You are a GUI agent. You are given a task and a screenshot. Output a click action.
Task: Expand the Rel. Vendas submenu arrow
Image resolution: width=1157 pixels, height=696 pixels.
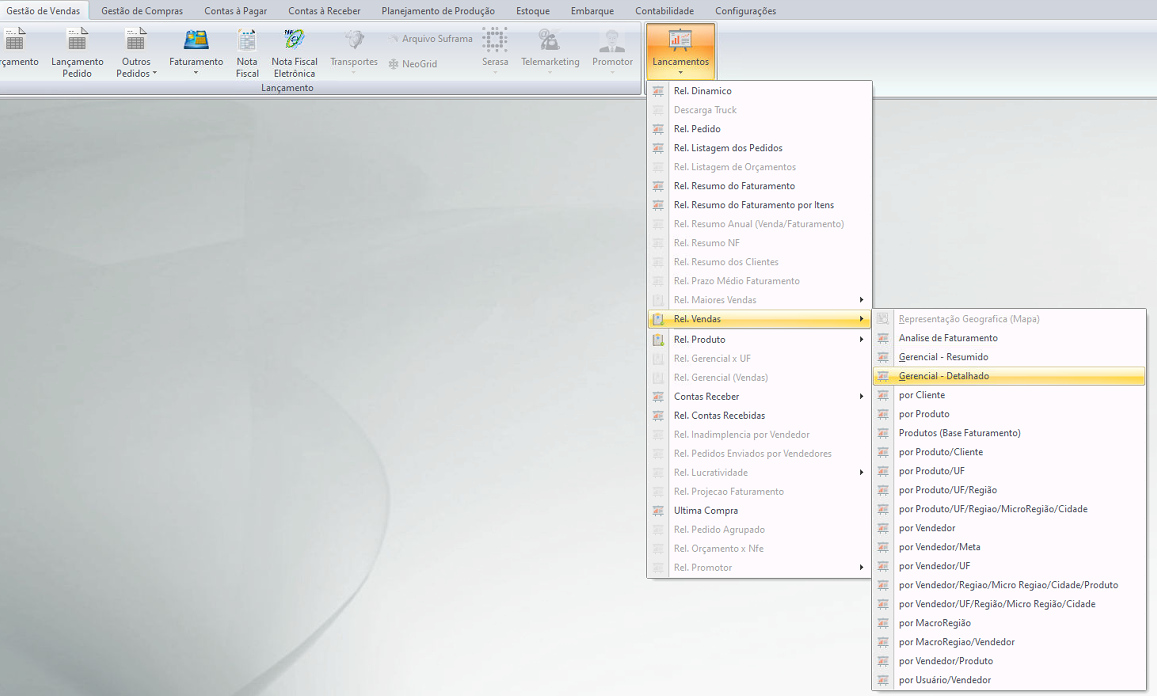click(861, 319)
